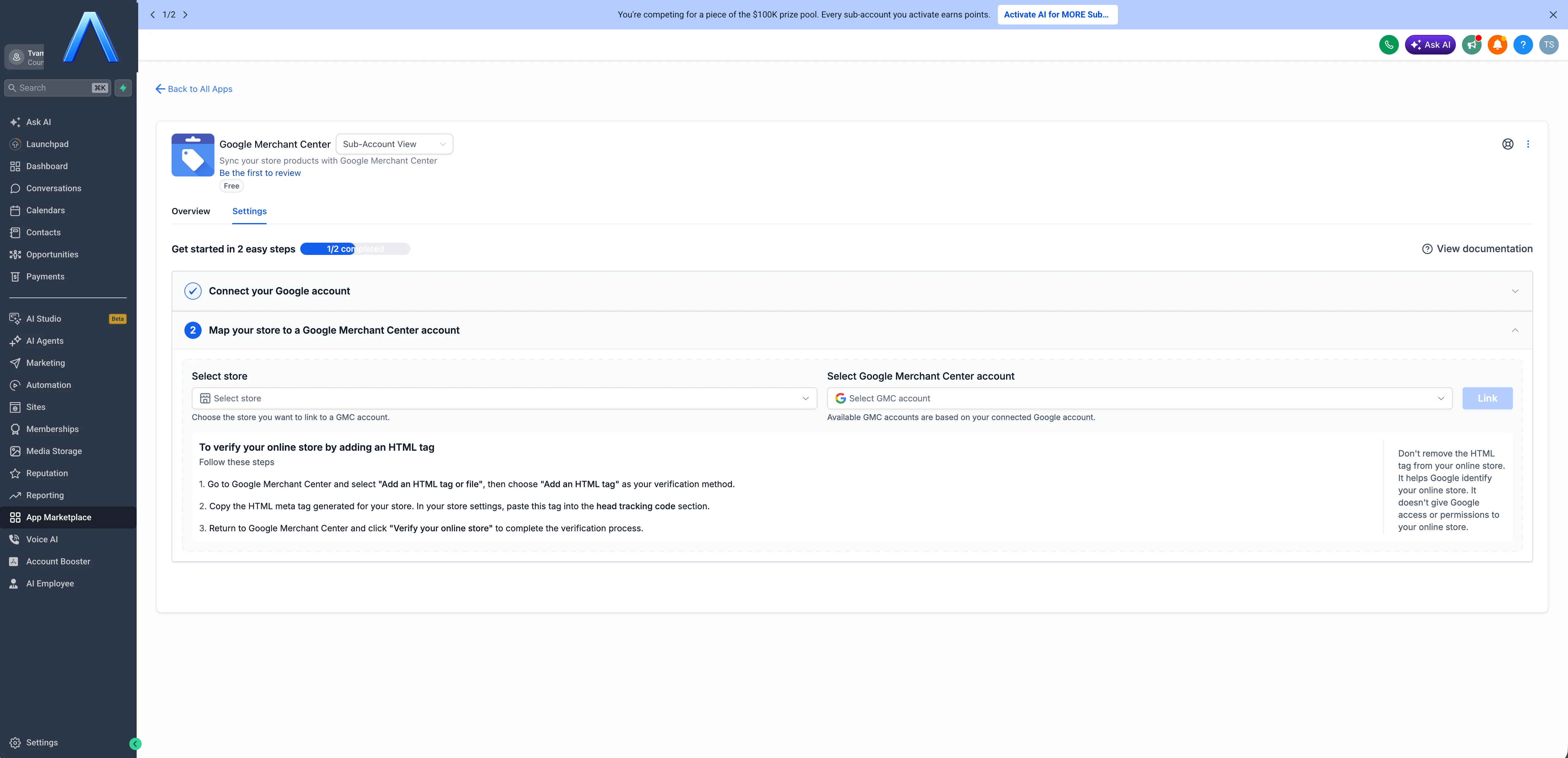Viewport: 1568px width, 758px height.
Task: Expand Connect your Google account section
Action: pyautogui.click(x=852, y=291)
